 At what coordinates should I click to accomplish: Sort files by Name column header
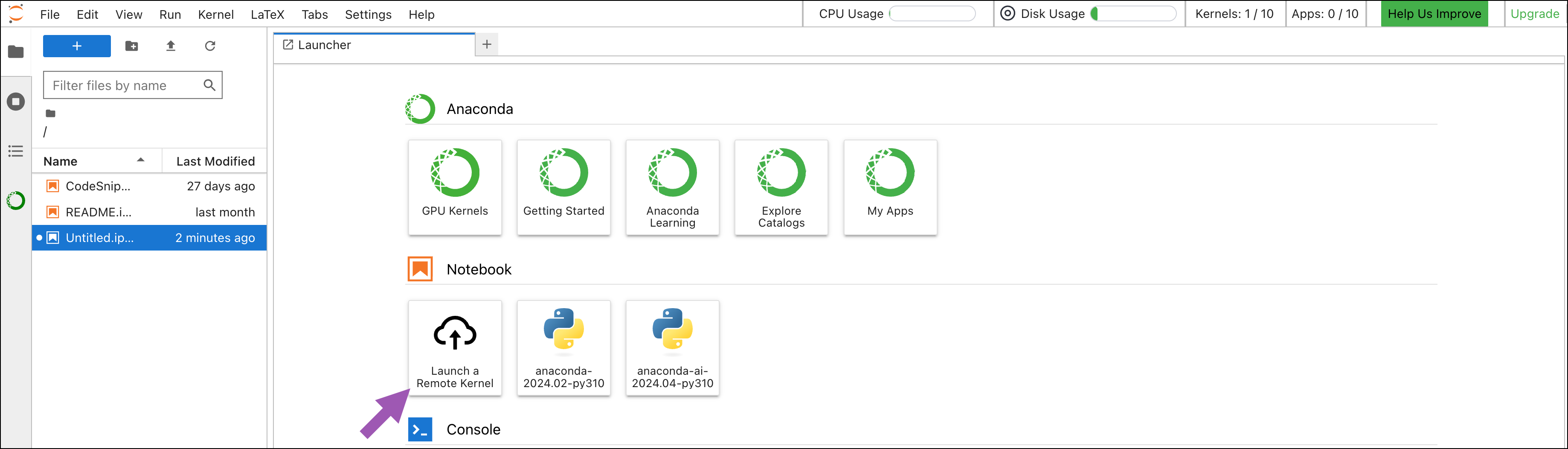tap(97, 161)
